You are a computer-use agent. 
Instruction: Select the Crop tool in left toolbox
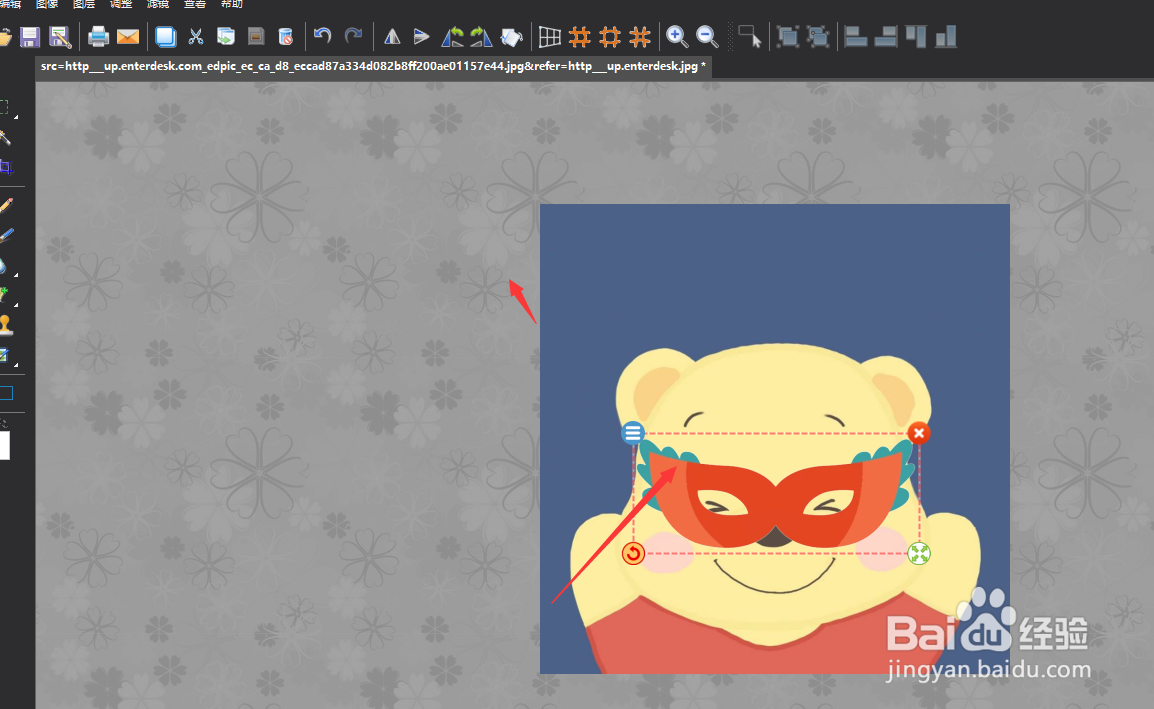tap(6, 167)
